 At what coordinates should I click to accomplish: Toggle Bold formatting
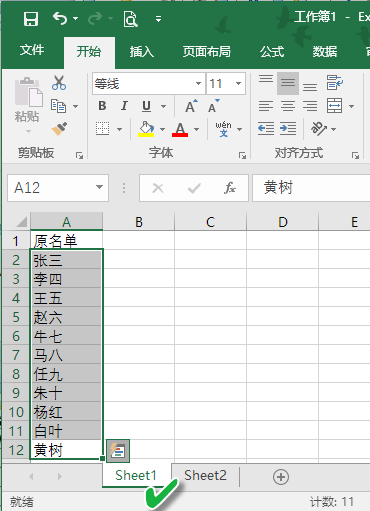102,106
